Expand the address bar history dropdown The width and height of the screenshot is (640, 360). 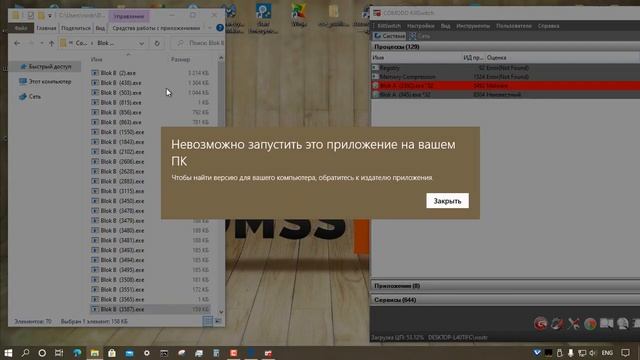[x=141, y=43]
